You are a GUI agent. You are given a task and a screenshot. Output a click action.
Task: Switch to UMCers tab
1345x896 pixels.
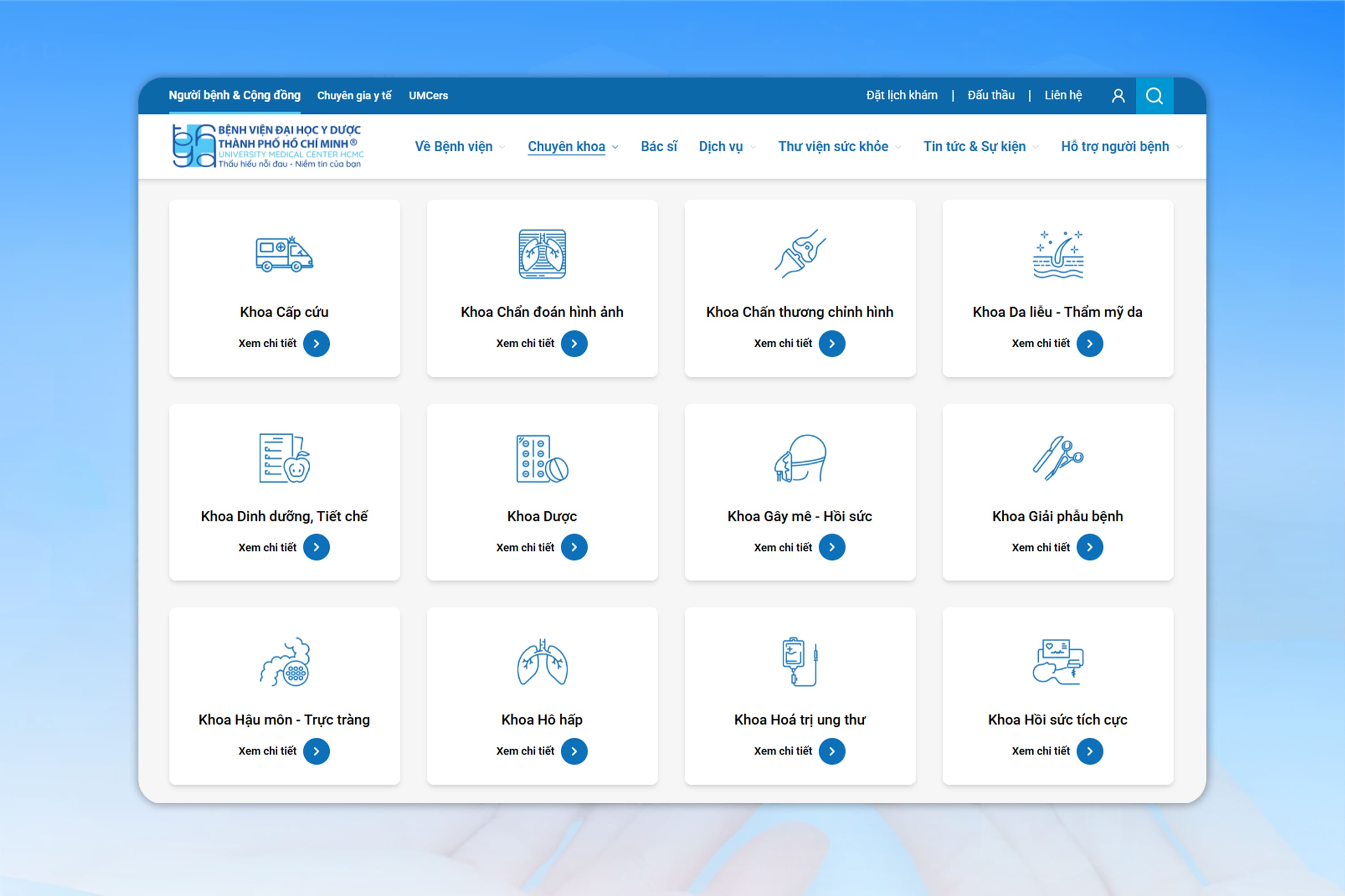(x=428, y=95)
